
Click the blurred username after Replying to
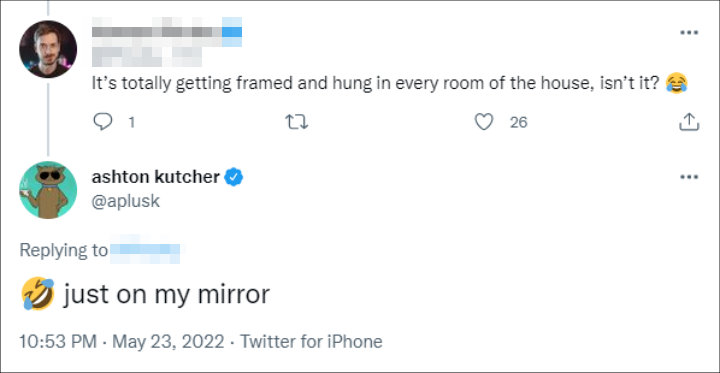145,250
